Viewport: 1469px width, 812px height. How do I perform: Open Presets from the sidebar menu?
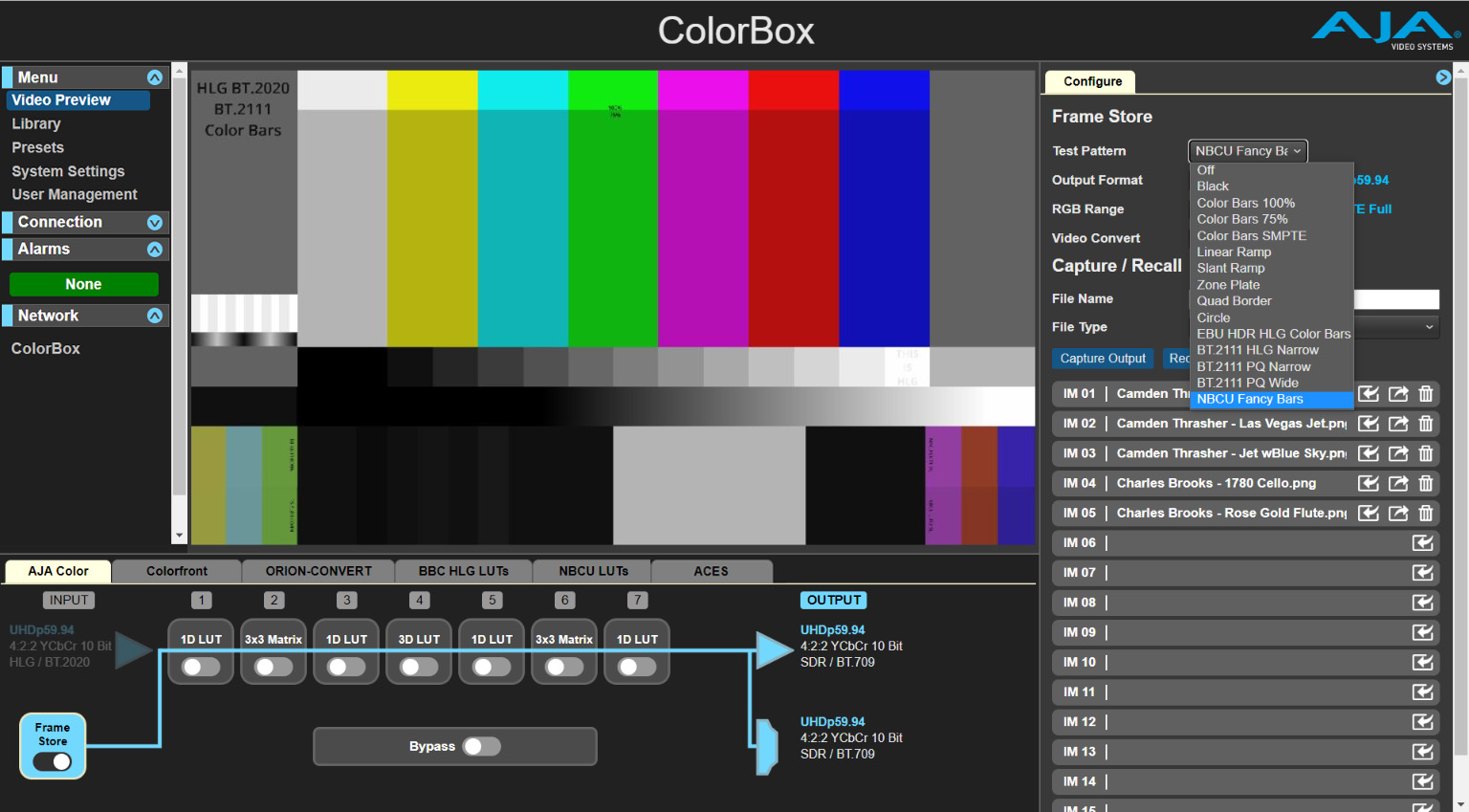pyautogui.click(x=38, y=147)
